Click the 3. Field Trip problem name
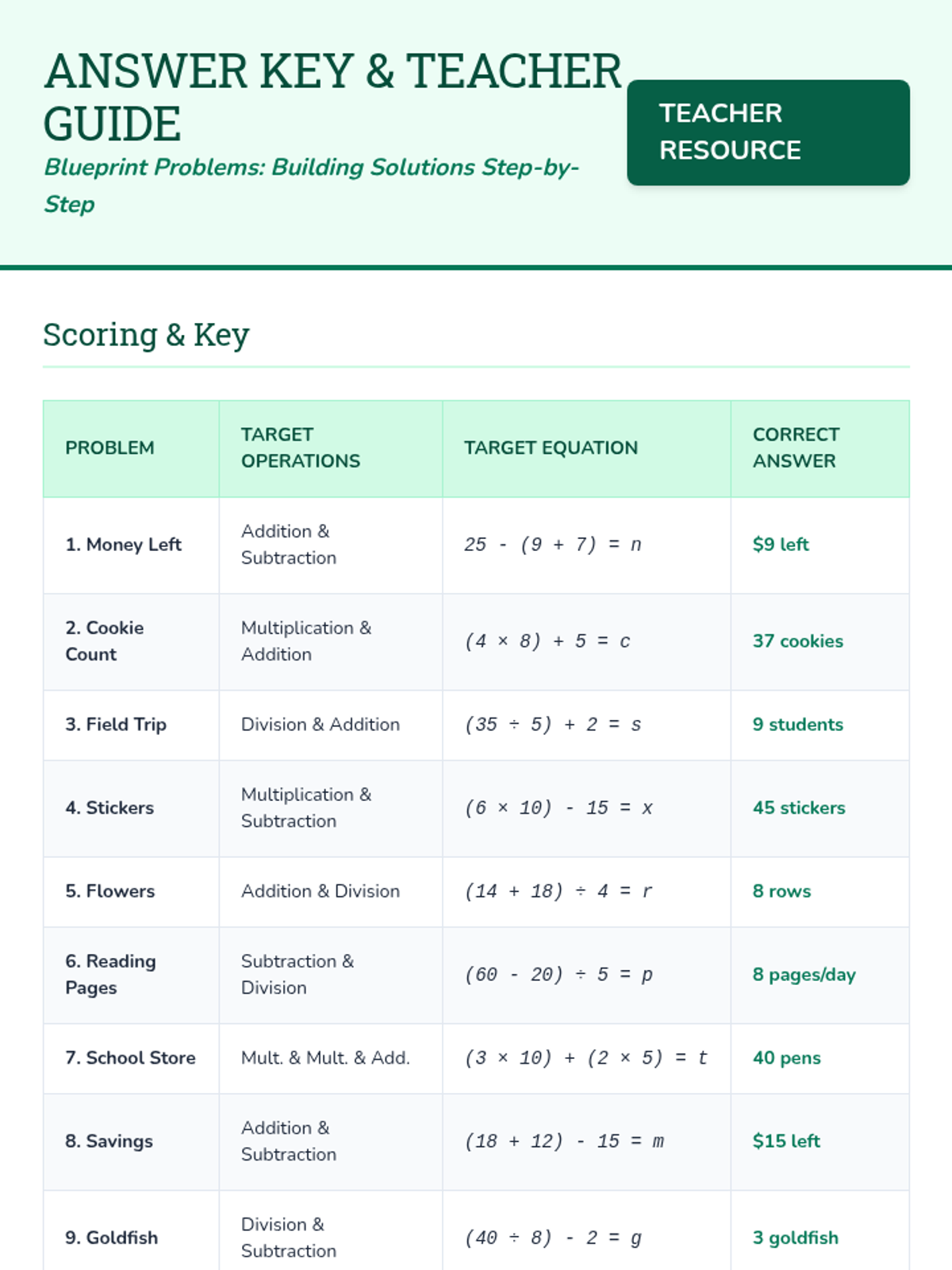952x1270 pixels. [116, 725]
